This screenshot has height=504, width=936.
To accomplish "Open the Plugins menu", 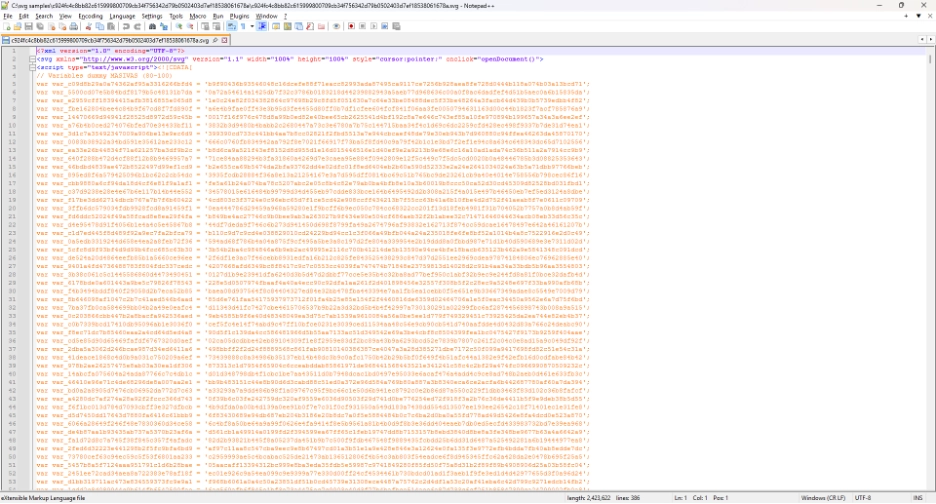I will tap(237, 16).
